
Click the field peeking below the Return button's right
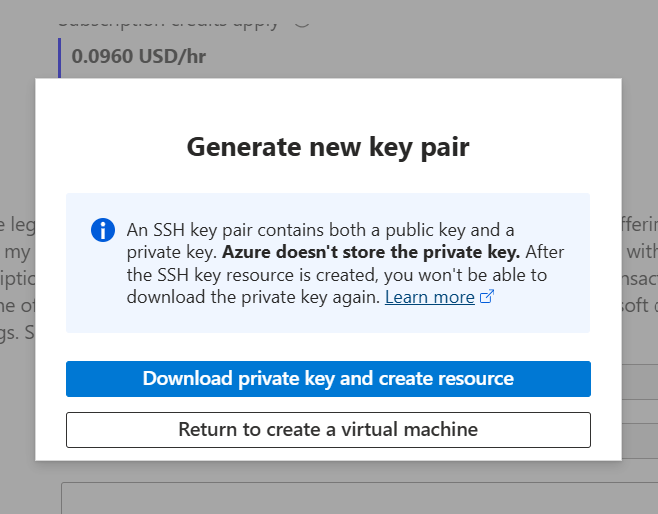(x=639, y=439)
